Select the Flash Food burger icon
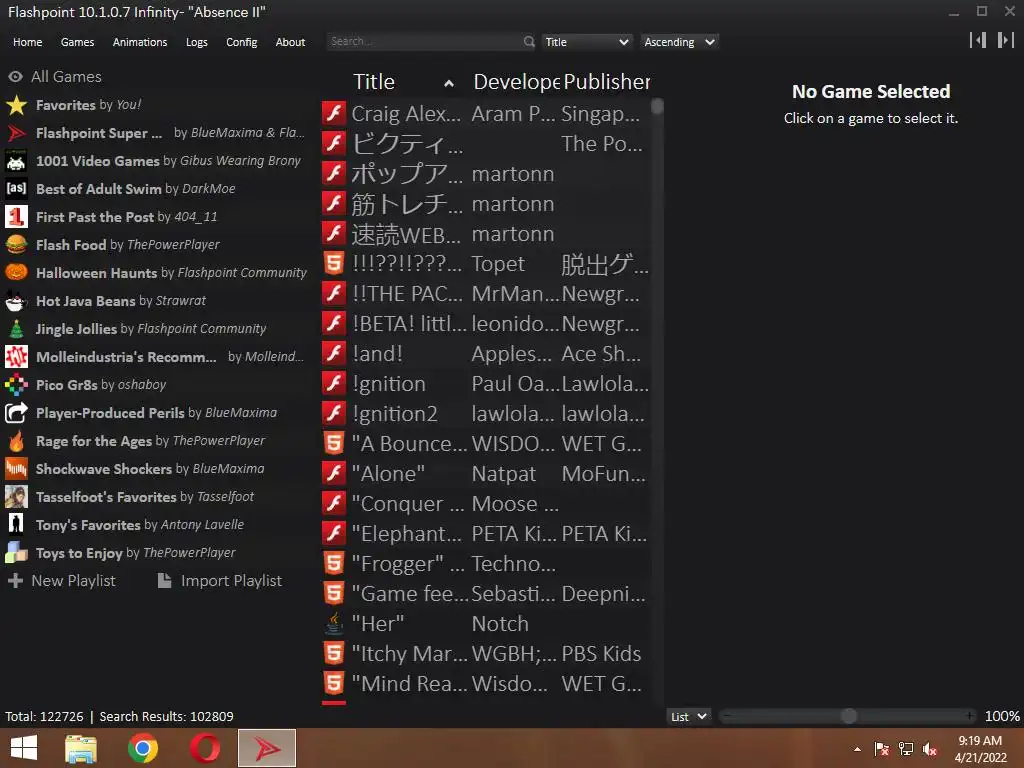Viewport: 1024px width, 768px height. tap(16, 245)
